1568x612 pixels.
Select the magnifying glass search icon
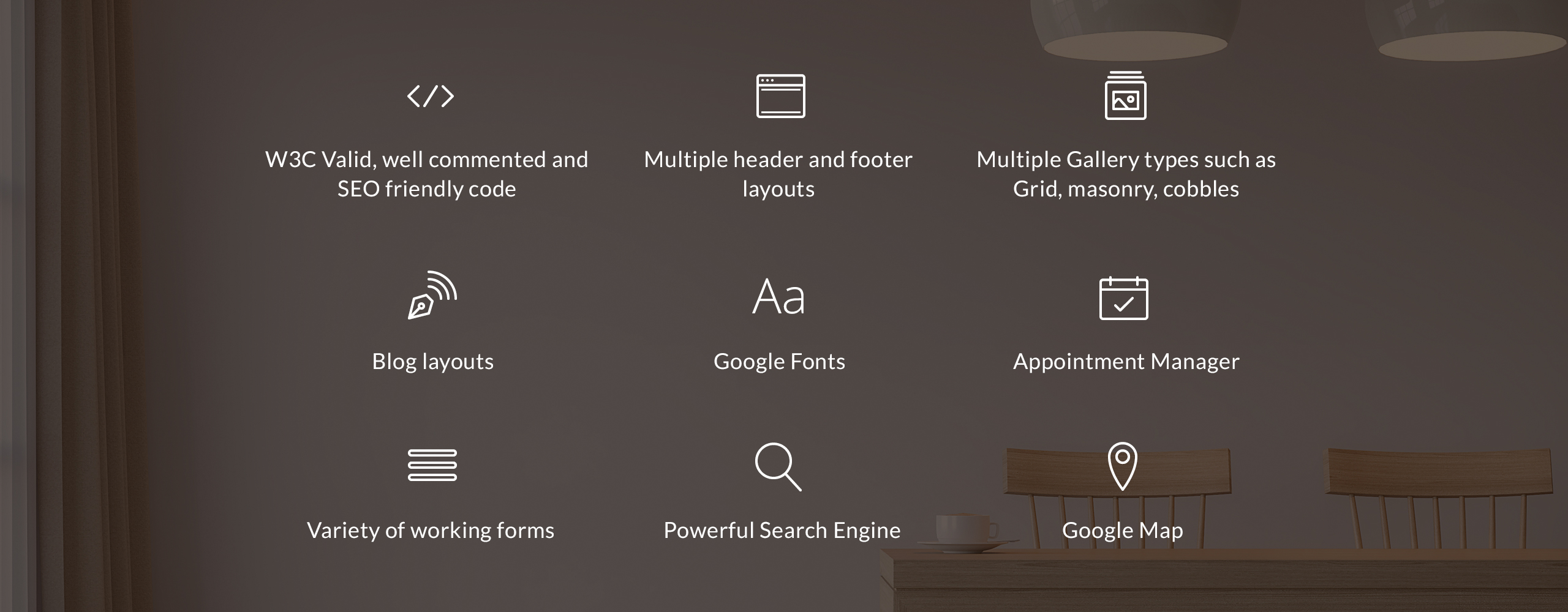click(x=778, y=466)
